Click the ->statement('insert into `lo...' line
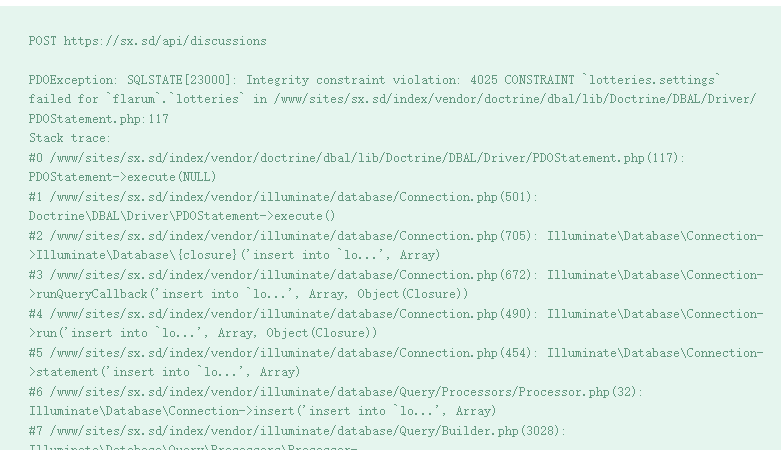781x450 pixels. pyautogui.click(x=164, y=372)
